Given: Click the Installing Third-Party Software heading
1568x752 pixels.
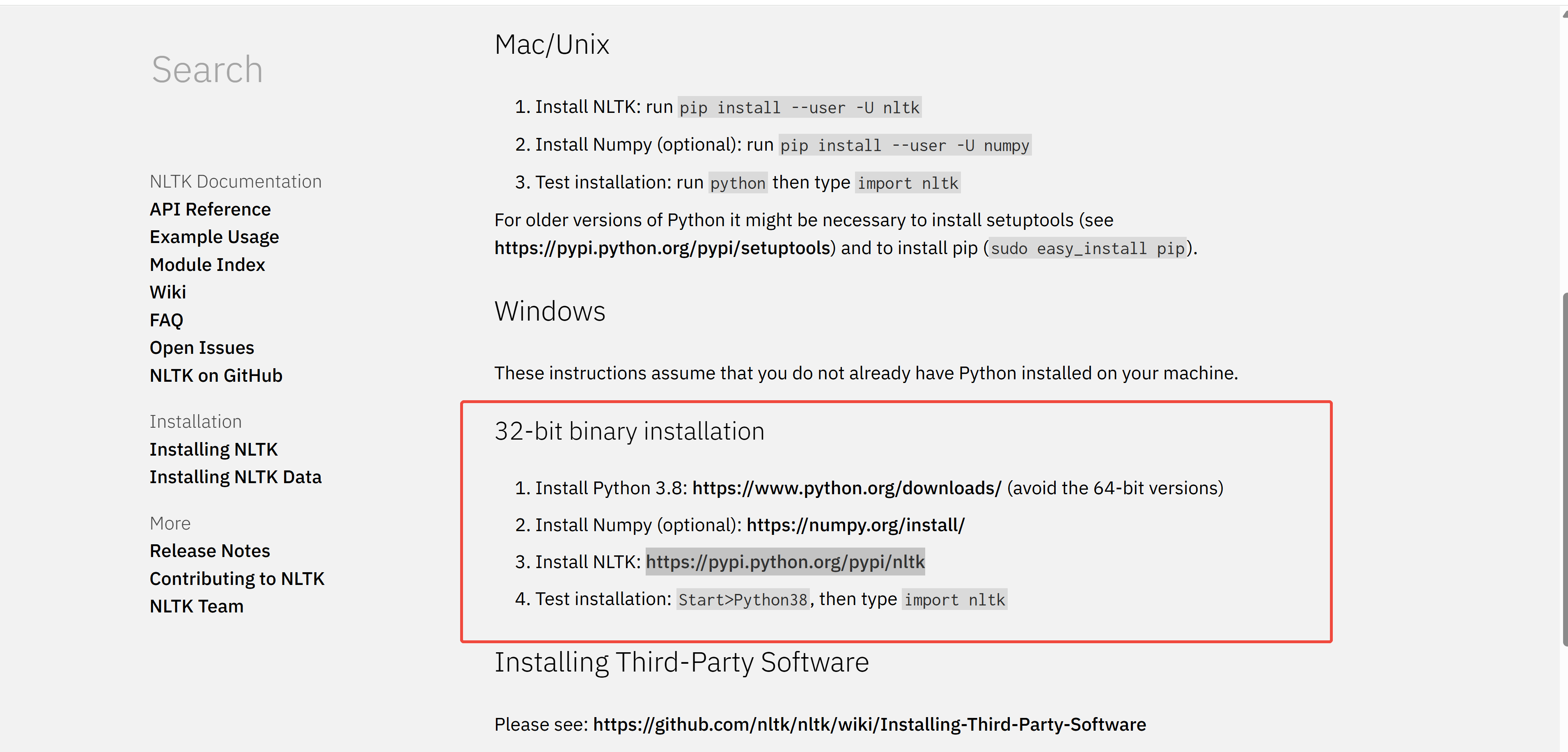Looking at the screenshot, I should click(x=682, y=662).
